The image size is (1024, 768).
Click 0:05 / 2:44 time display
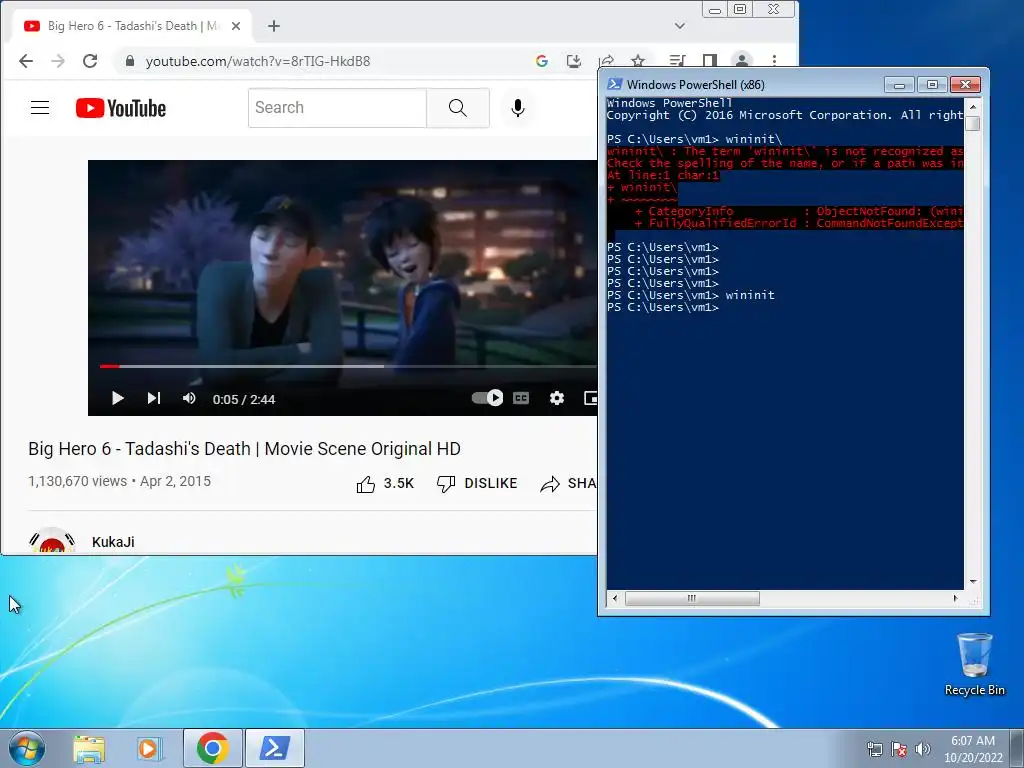(x=244, y=400)
